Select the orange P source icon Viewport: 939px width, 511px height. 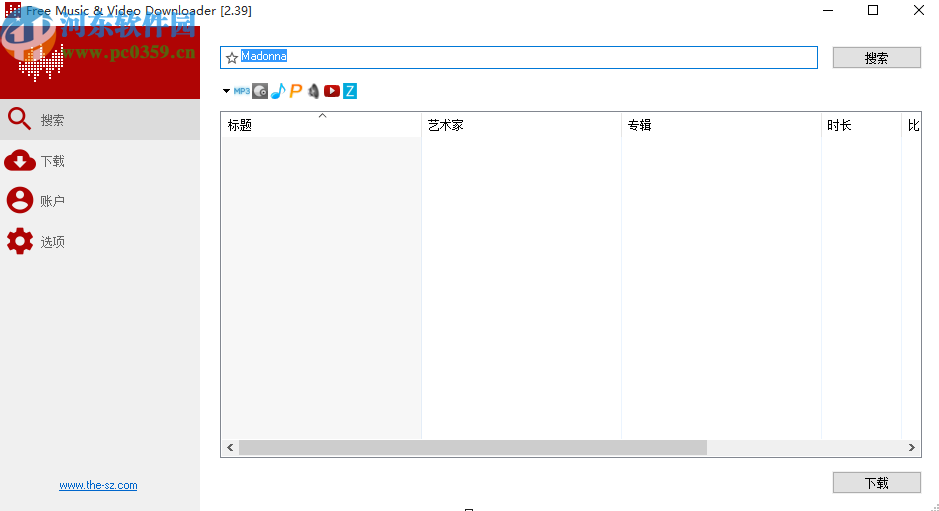click(296, 91)
